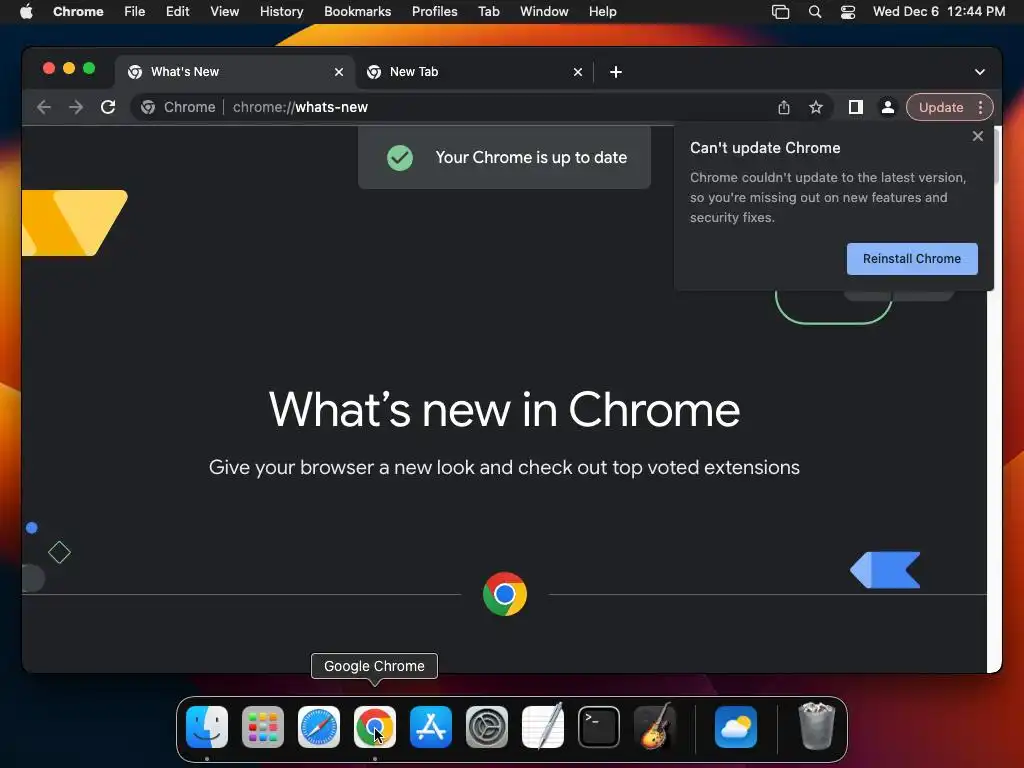Bookmark this page with the star icon
1024x768 pixels.
(x=816, y=108)
